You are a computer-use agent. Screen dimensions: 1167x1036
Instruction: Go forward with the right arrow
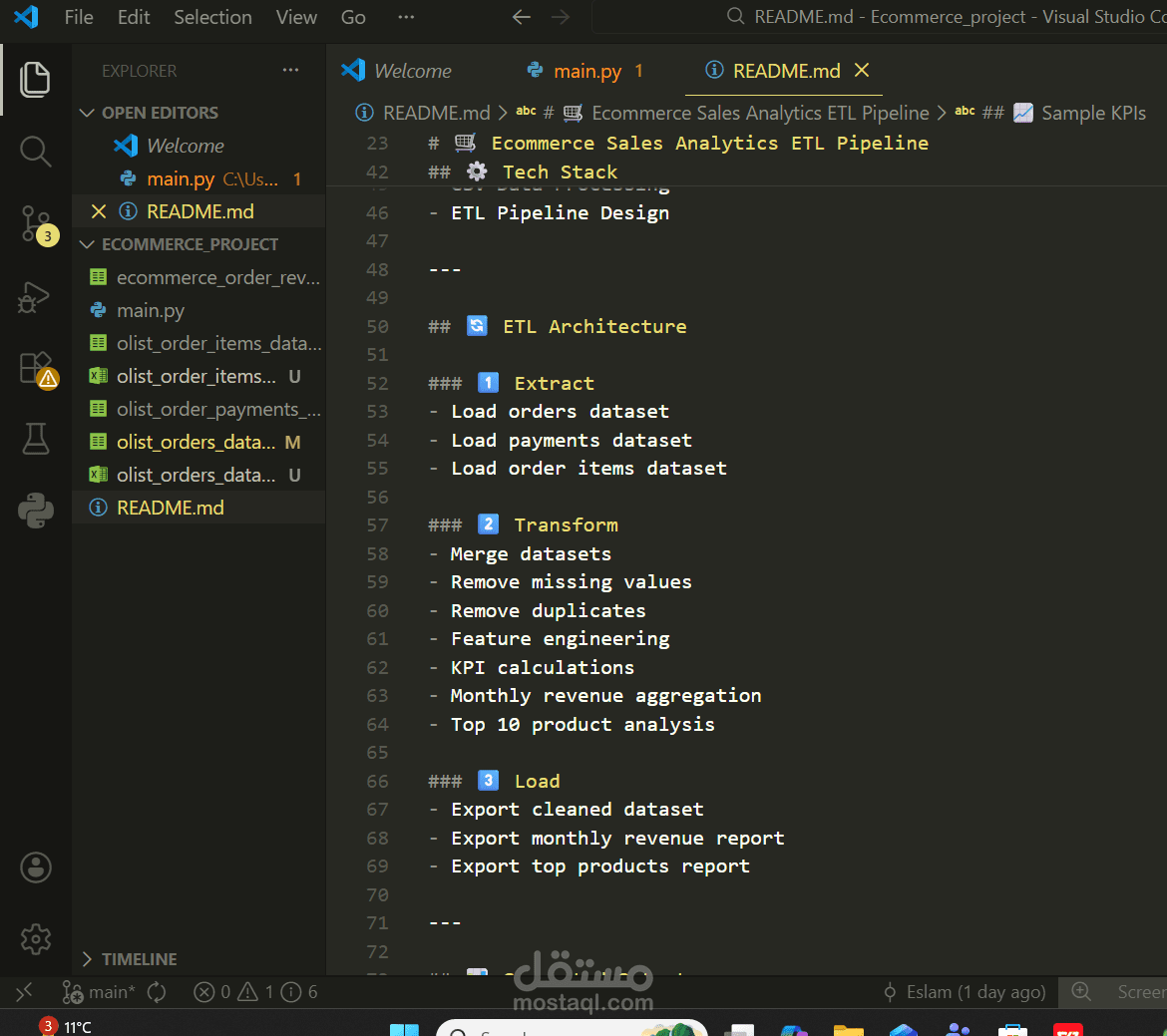561,16
